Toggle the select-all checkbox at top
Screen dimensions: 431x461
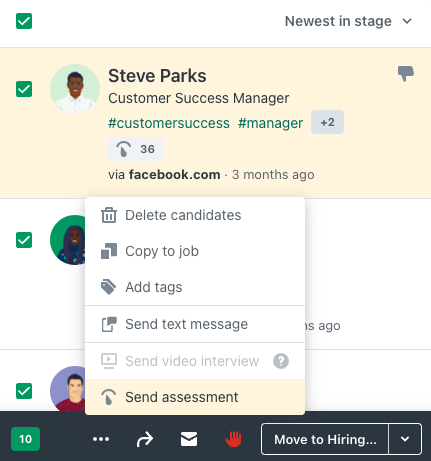24,21
